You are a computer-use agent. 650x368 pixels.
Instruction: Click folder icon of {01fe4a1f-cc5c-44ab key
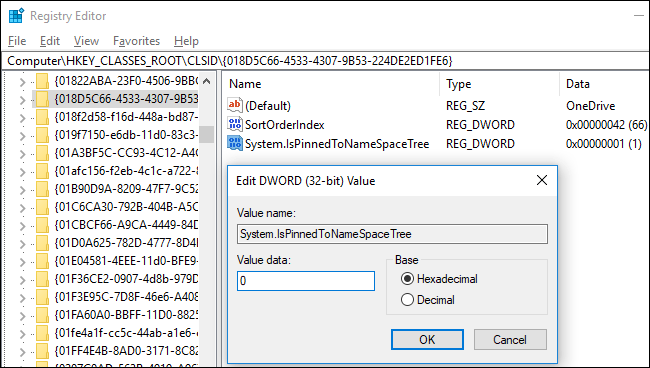pyautogui.click(x=42, y=334)
